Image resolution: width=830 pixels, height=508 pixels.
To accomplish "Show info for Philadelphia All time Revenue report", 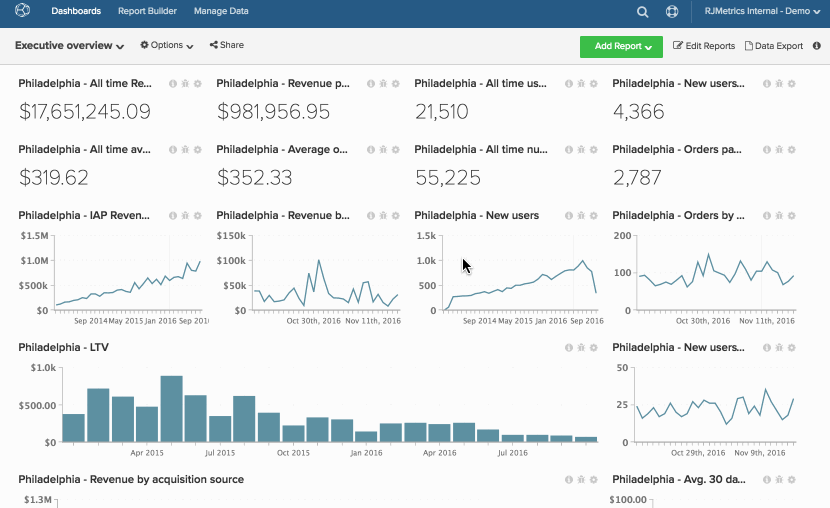I will 173,83.
